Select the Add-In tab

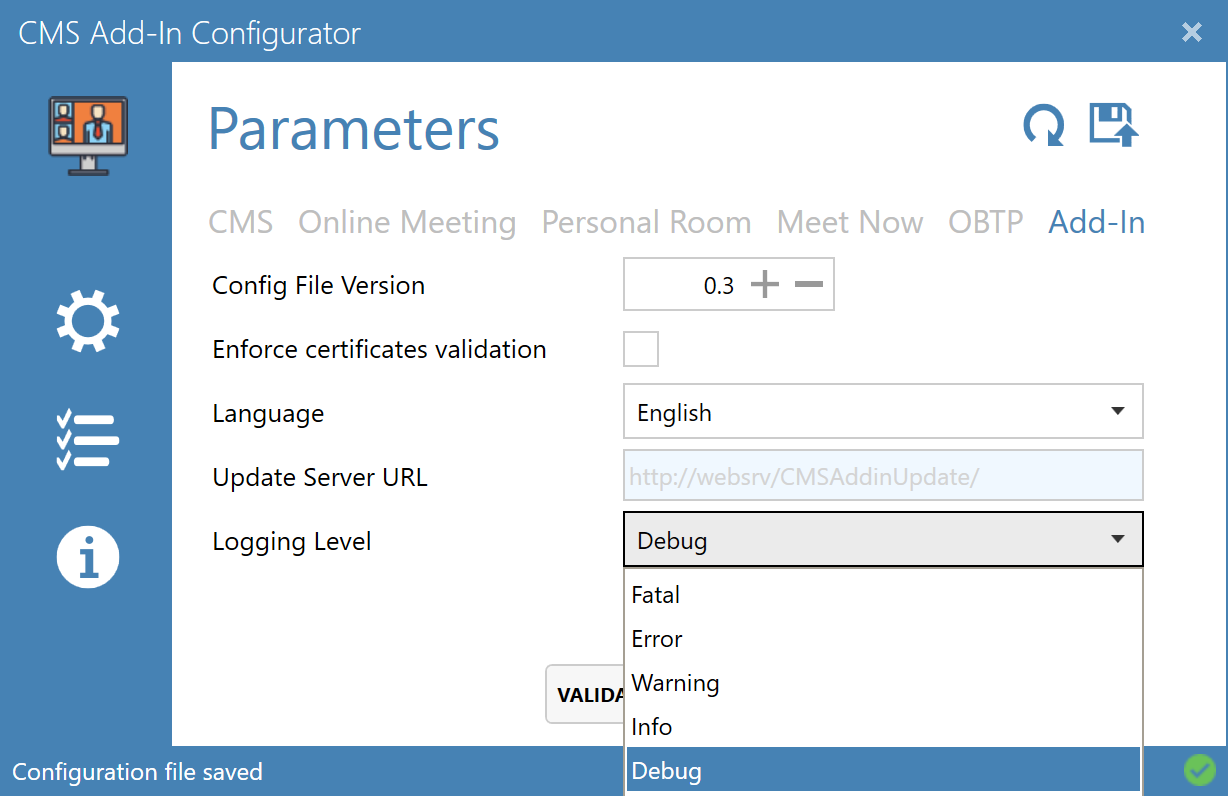click(1097, 222)
